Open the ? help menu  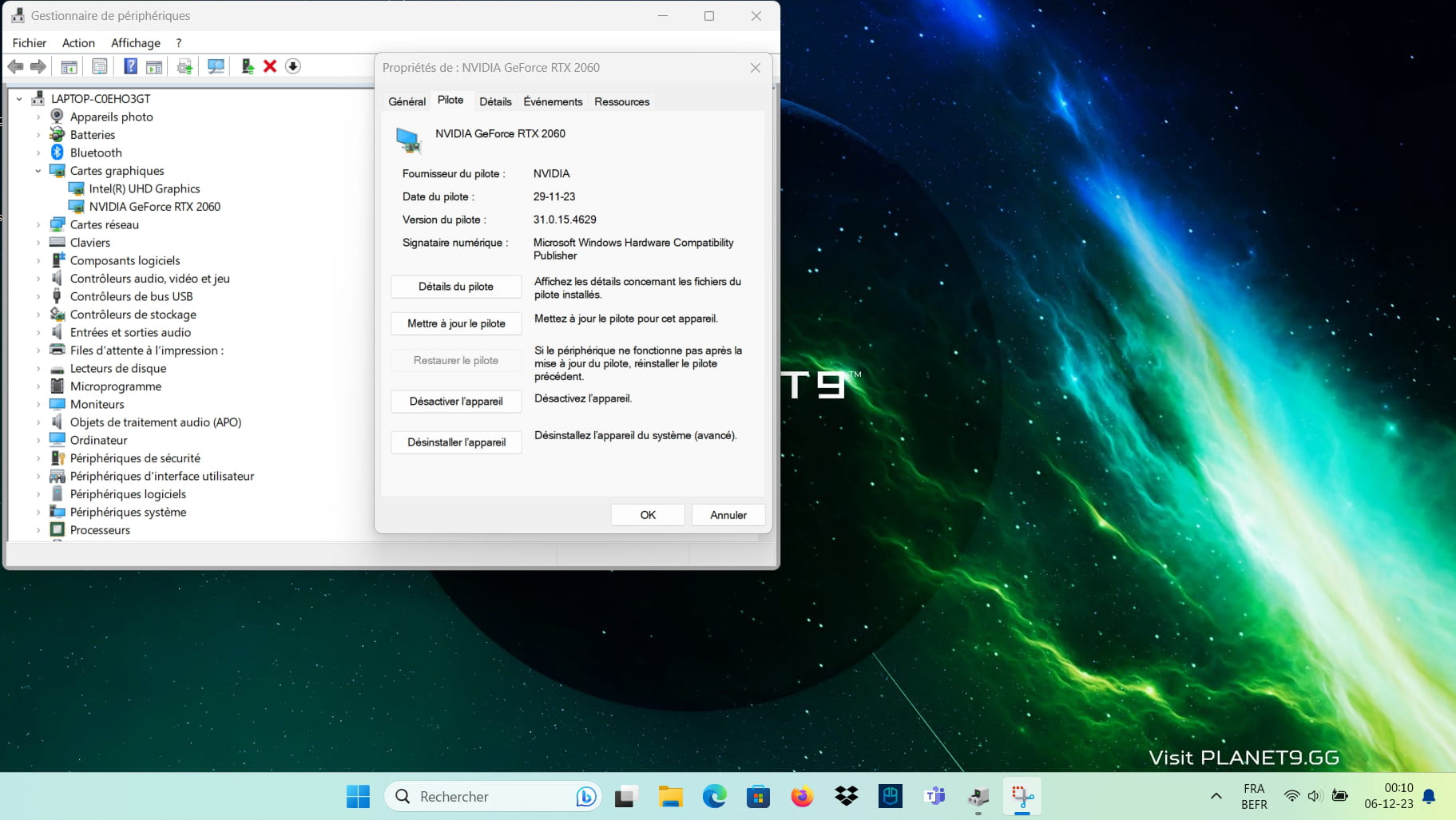179,43
